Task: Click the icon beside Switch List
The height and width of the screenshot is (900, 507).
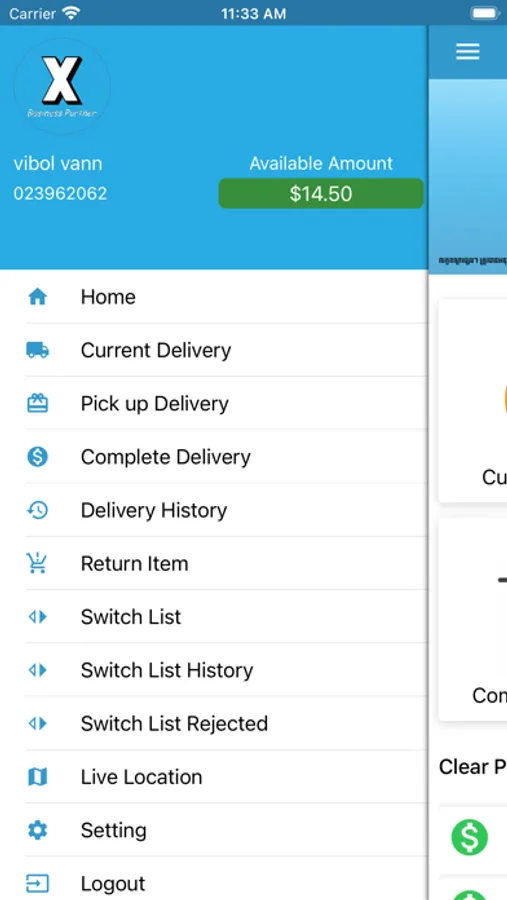Action: [x=38, y=617]
